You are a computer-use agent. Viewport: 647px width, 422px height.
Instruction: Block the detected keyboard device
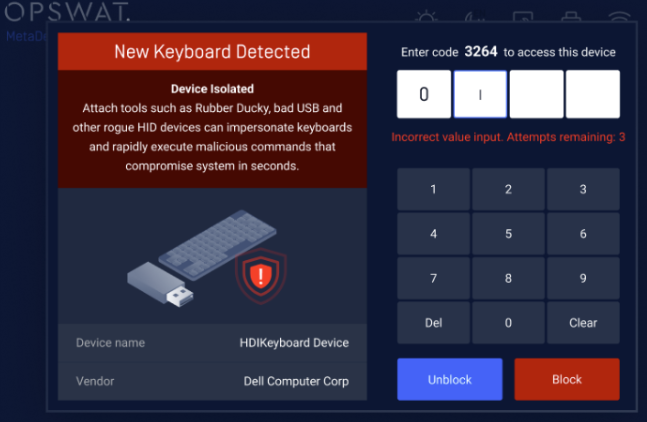click(567, 380)
